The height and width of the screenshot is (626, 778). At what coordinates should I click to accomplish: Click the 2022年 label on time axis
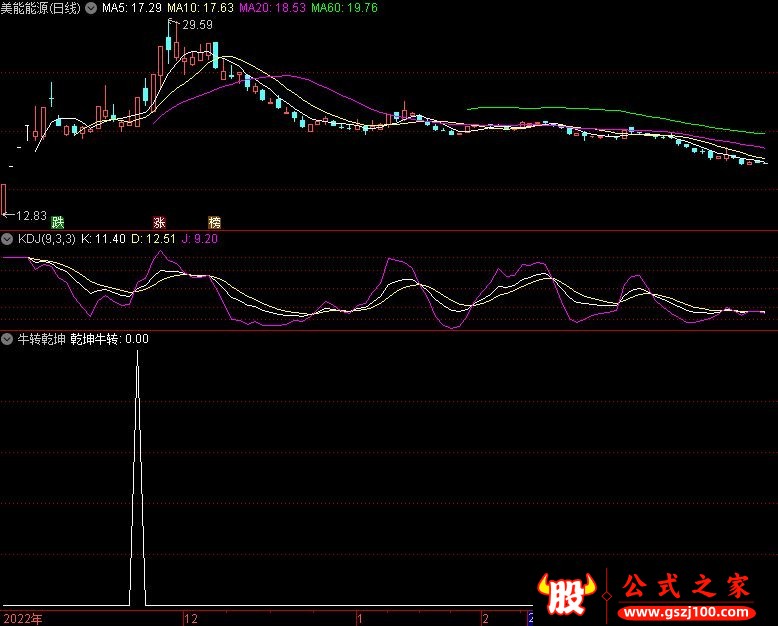click(x=22, y=617)
